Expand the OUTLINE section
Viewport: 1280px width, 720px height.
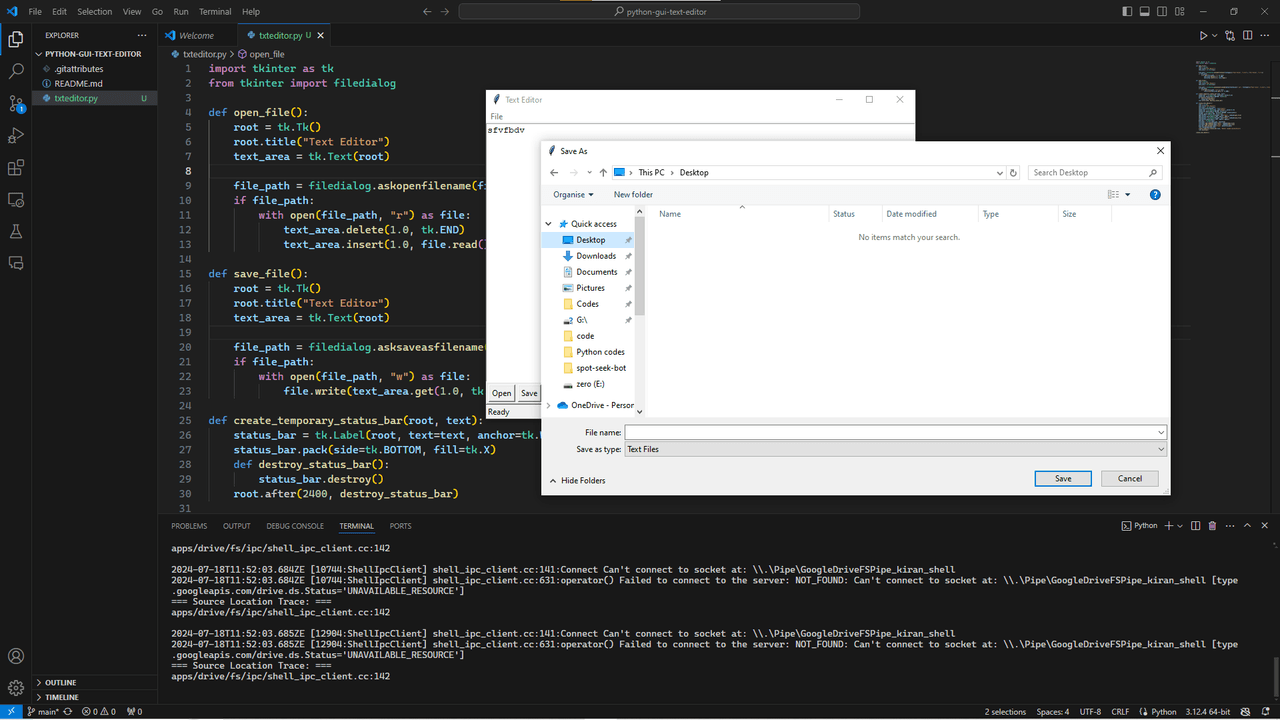(61, 683)
